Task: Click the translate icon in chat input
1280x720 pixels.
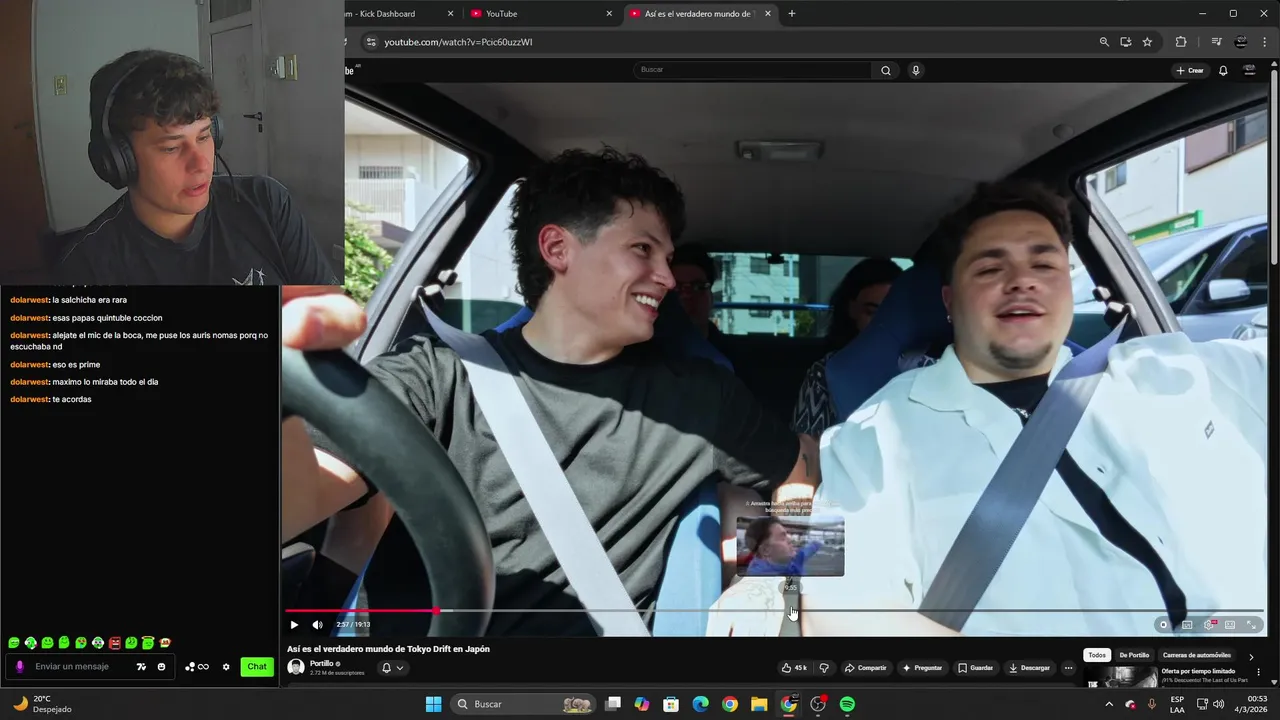Action: coord(141,667)
